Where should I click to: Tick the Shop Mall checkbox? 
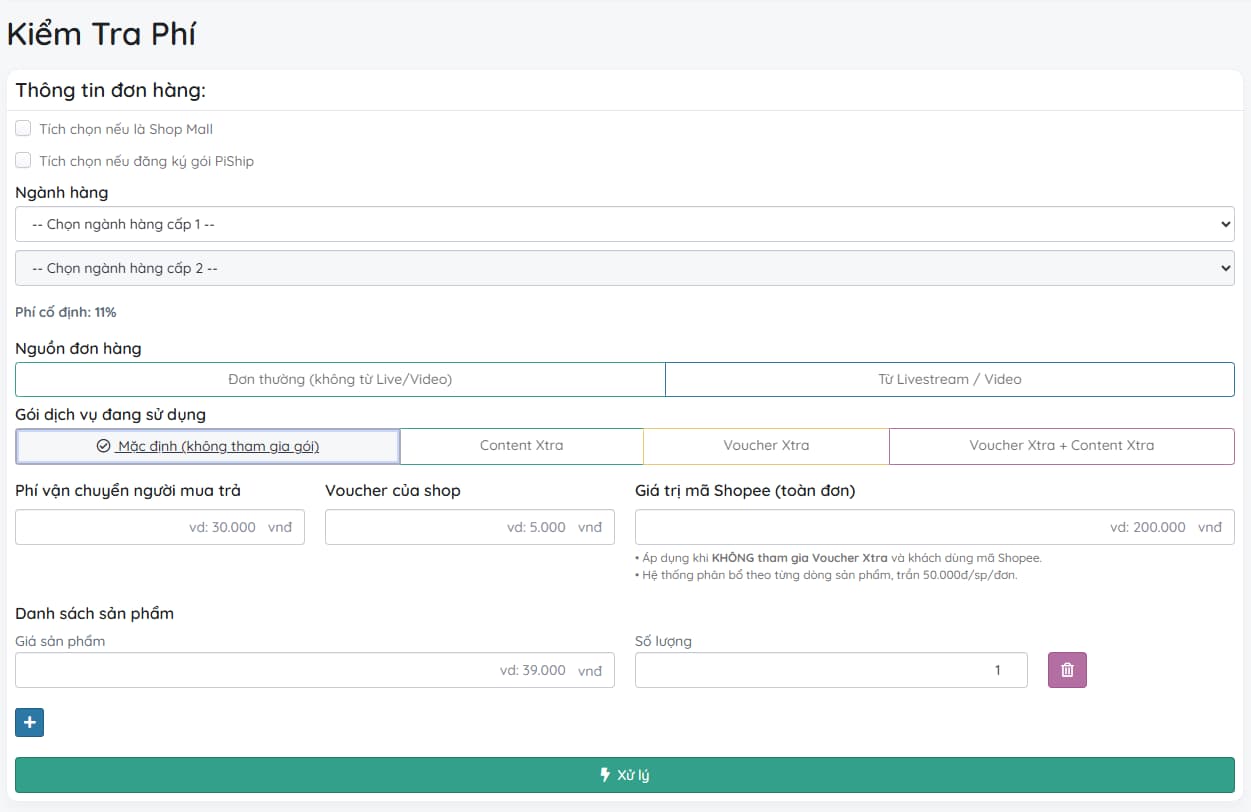(x=23, y=128)
